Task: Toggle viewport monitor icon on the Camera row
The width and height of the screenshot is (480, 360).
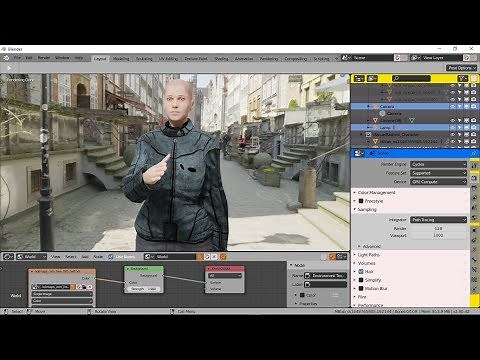Action: (467, 107)
